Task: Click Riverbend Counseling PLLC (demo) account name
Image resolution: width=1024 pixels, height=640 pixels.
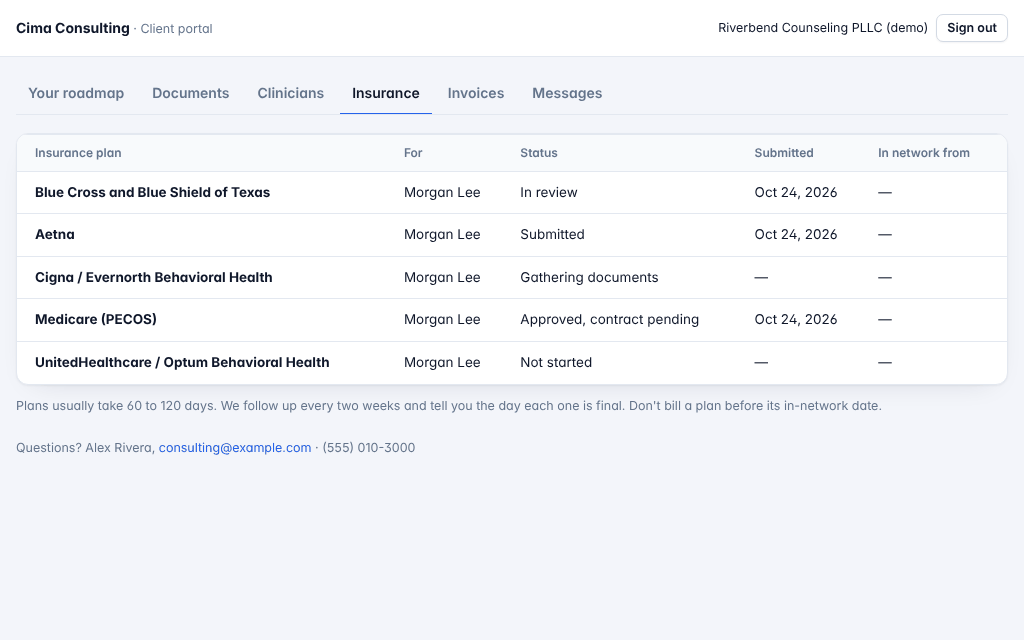Action: (x=823, y=28)
